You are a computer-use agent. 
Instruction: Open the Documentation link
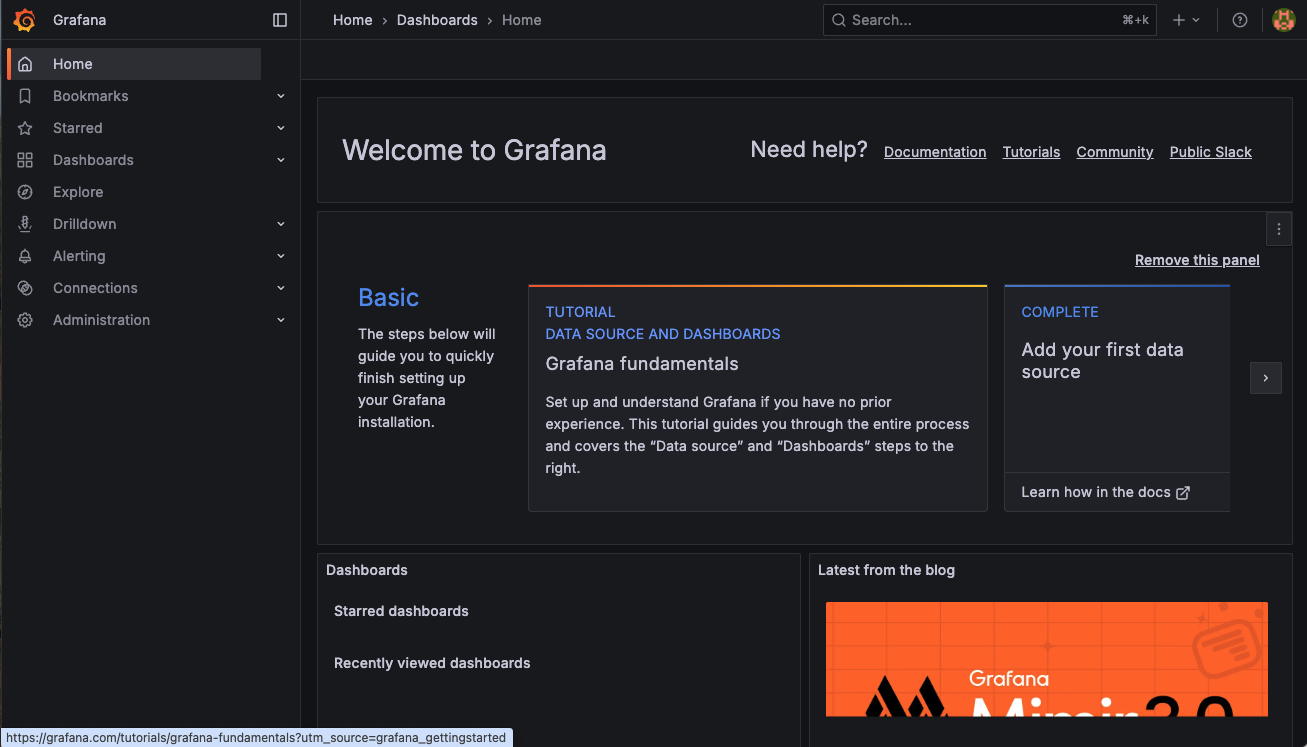pos(934,151)
